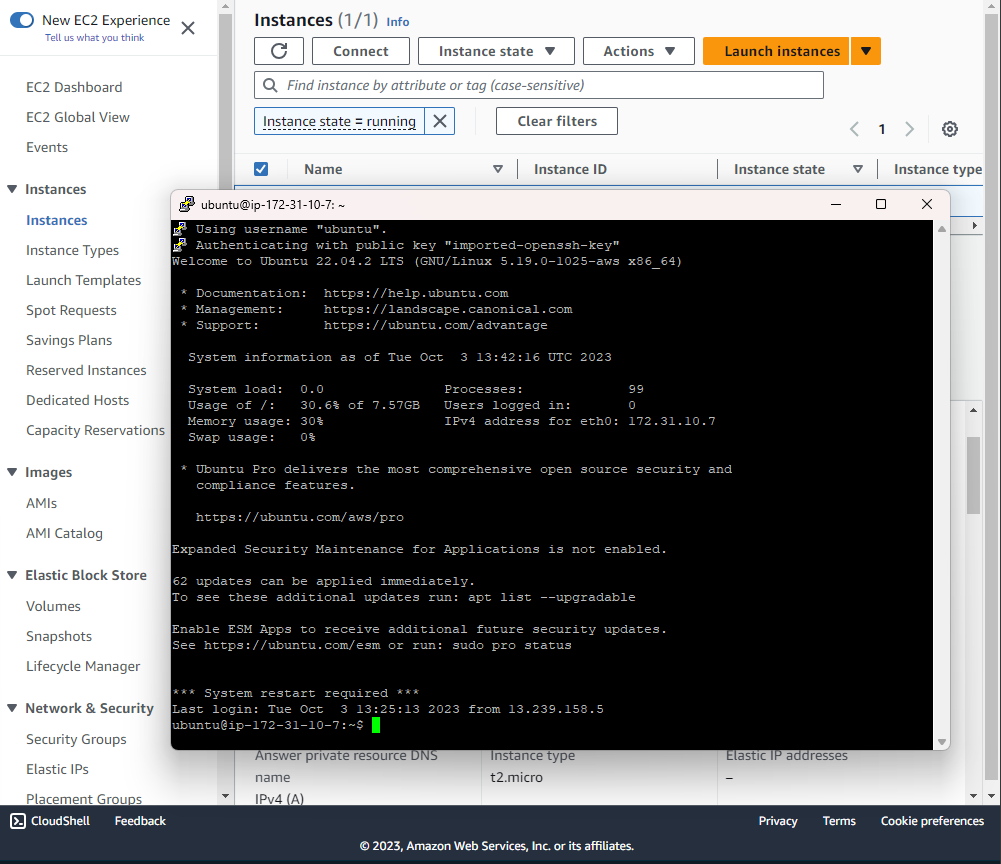Viewport: 1001px width, 864px height.
Task: Open Cookie preferences in footer
Action: (932, 821)
